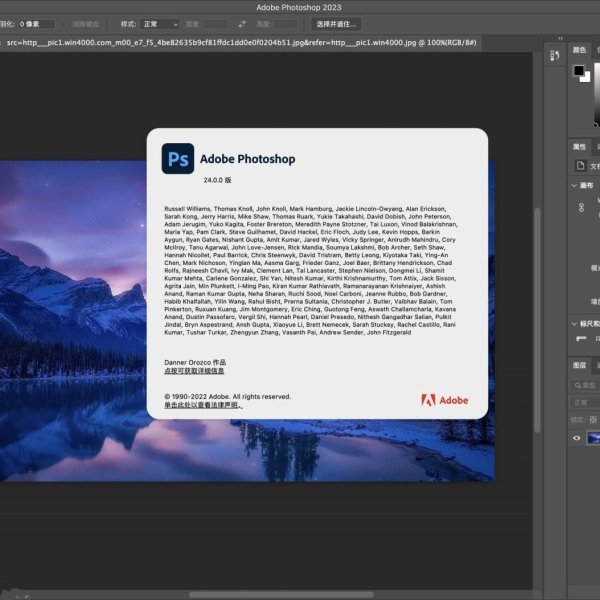Click the Adobe logo in About dialog
Image resolution: width=600 pixels, height=600 pixels.
point(445,400)
